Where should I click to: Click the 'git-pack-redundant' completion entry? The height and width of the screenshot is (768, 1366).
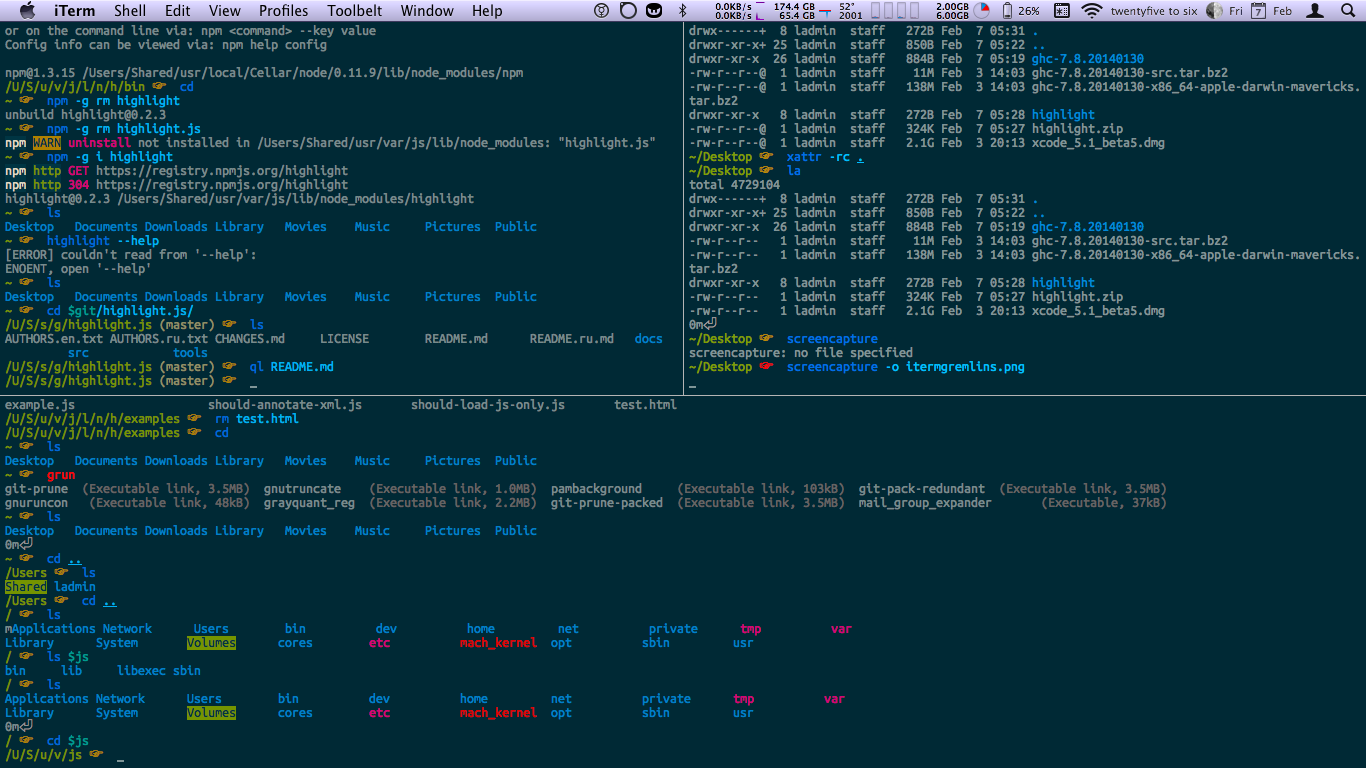tap(922, 489)
